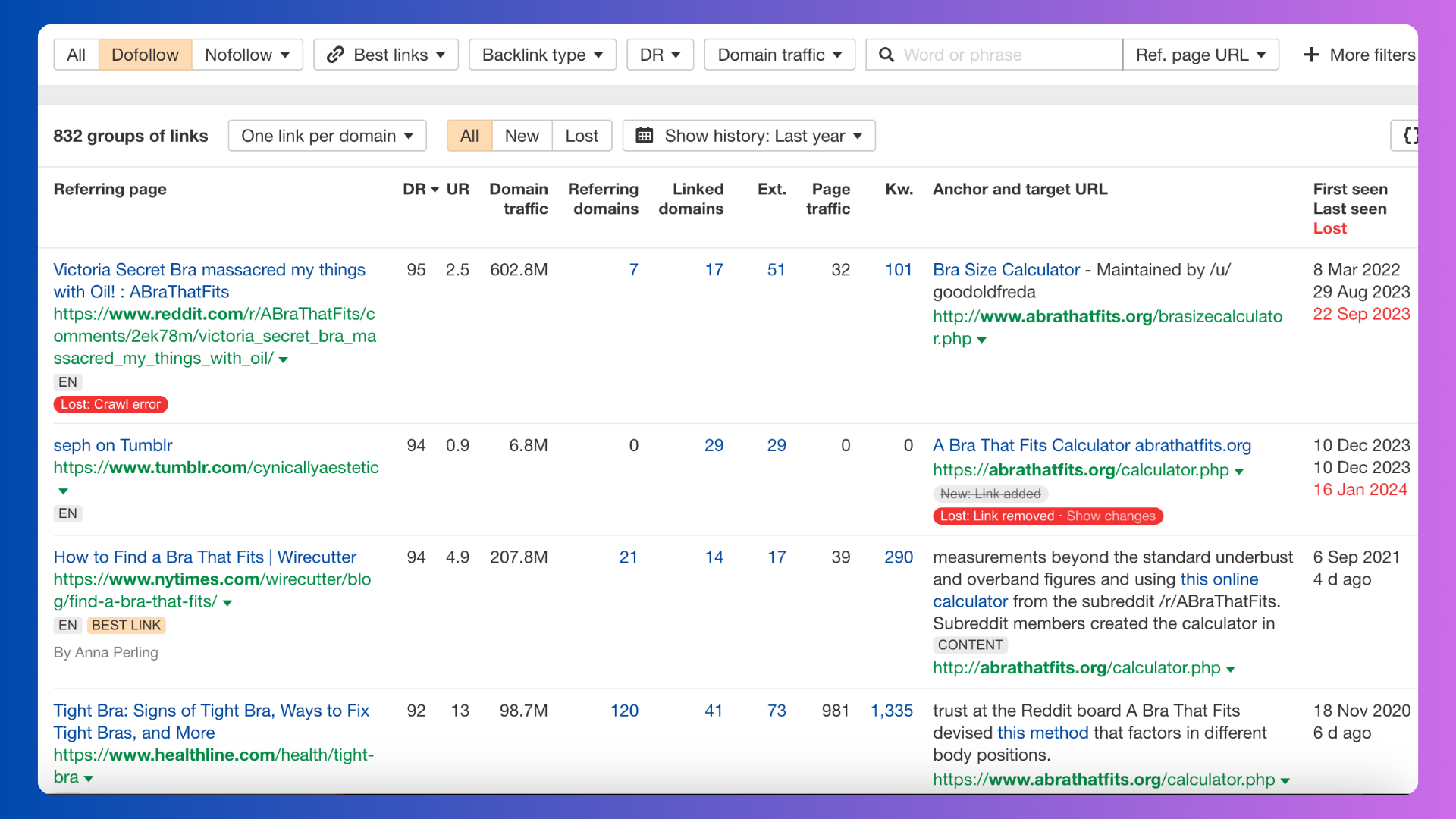The image size is (1456, 819).
Task: Expand the tumblr.com URL dropdown caret
Action: 63,491
